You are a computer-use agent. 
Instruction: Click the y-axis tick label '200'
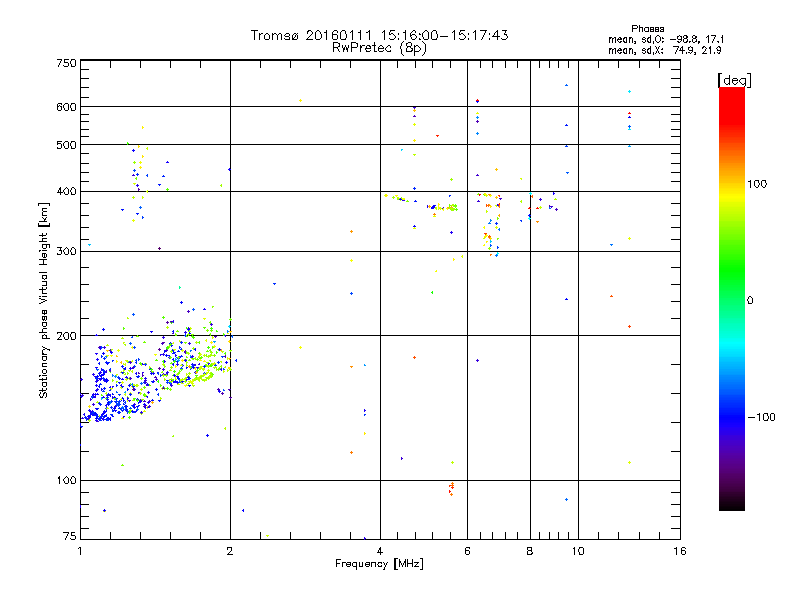coord(66,336)
